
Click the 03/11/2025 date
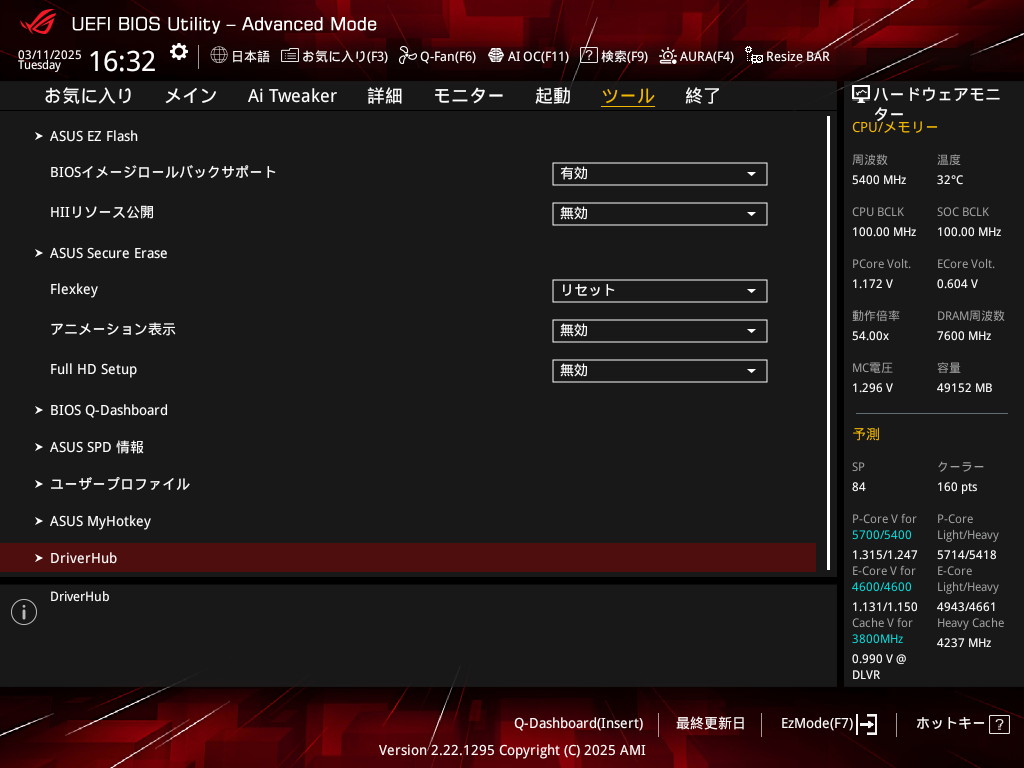pos(50,55)
